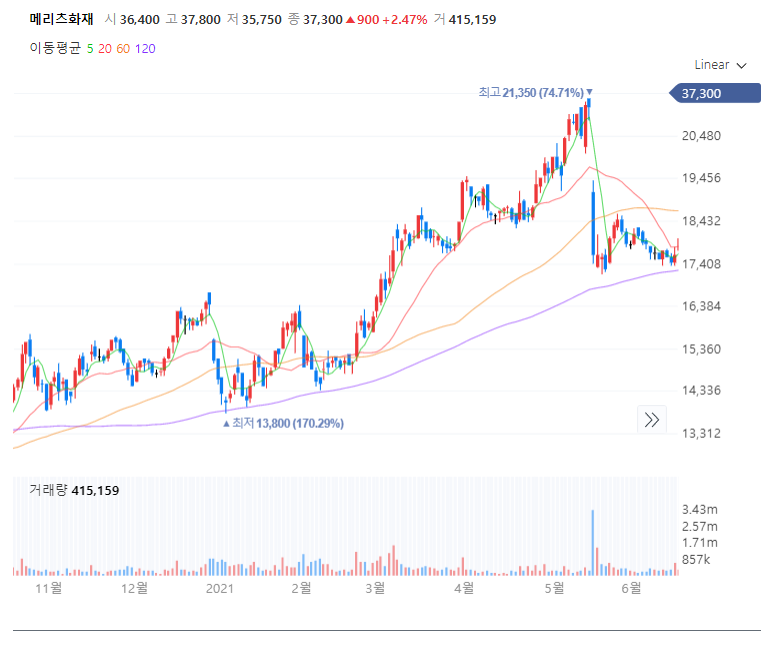Click the 이동평균 label
776x645 pixels.
pos(55,48)
